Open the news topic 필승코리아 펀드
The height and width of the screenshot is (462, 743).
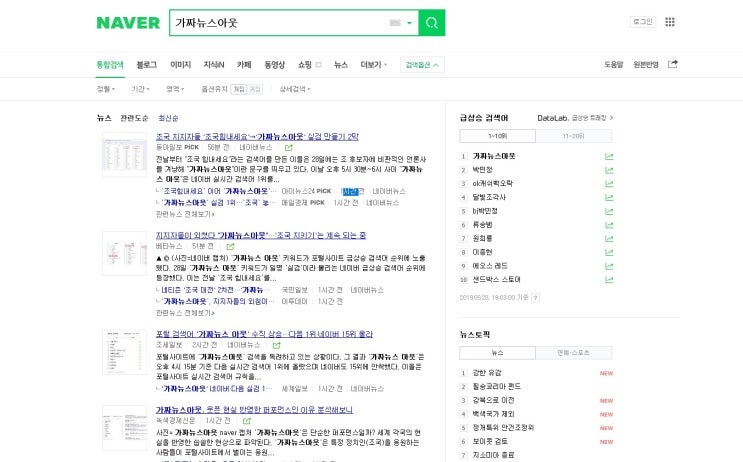tap(496, 387)
